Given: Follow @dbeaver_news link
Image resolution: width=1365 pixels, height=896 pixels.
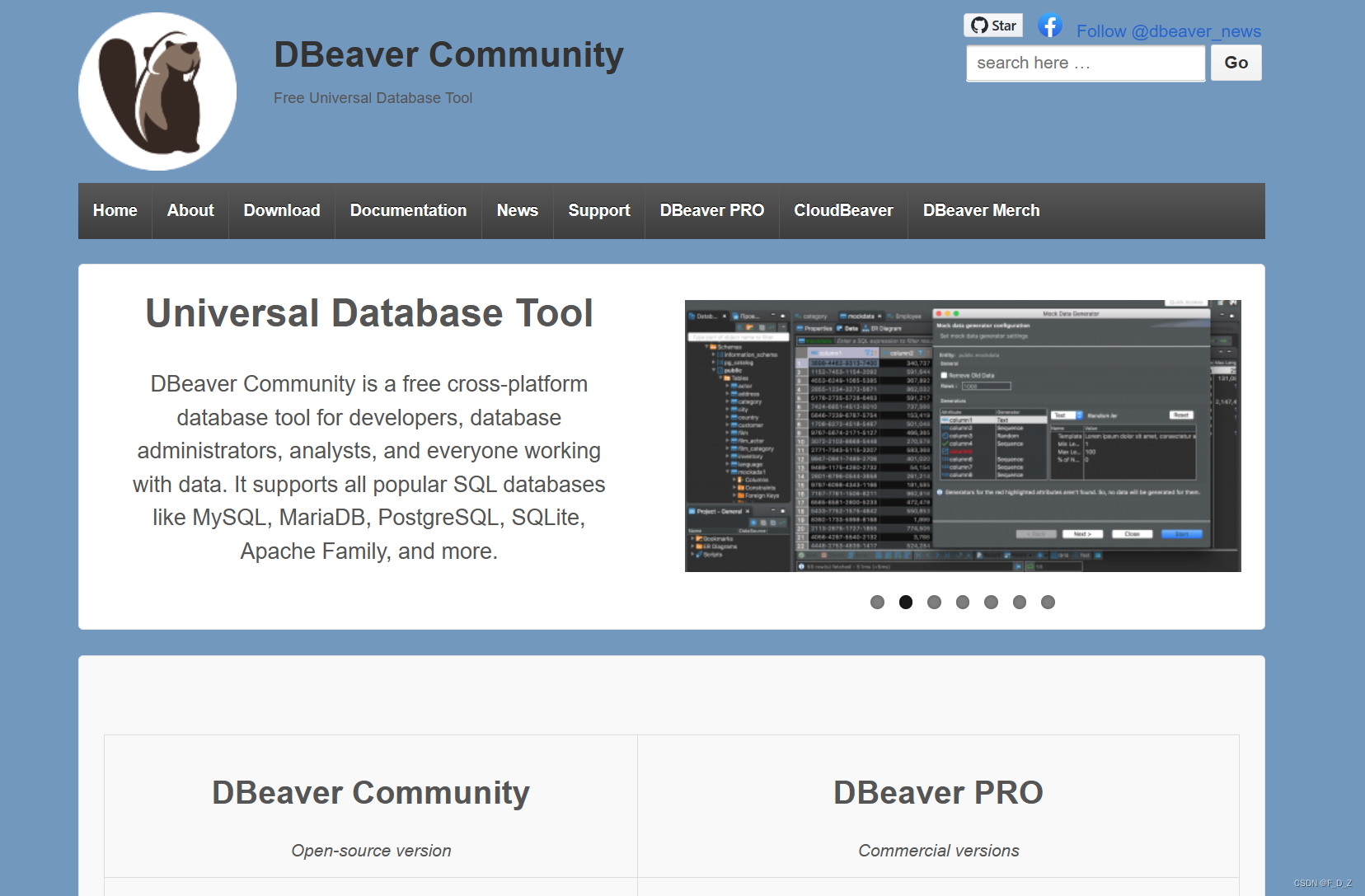Looking at the screenshot, I should 1168,31.
